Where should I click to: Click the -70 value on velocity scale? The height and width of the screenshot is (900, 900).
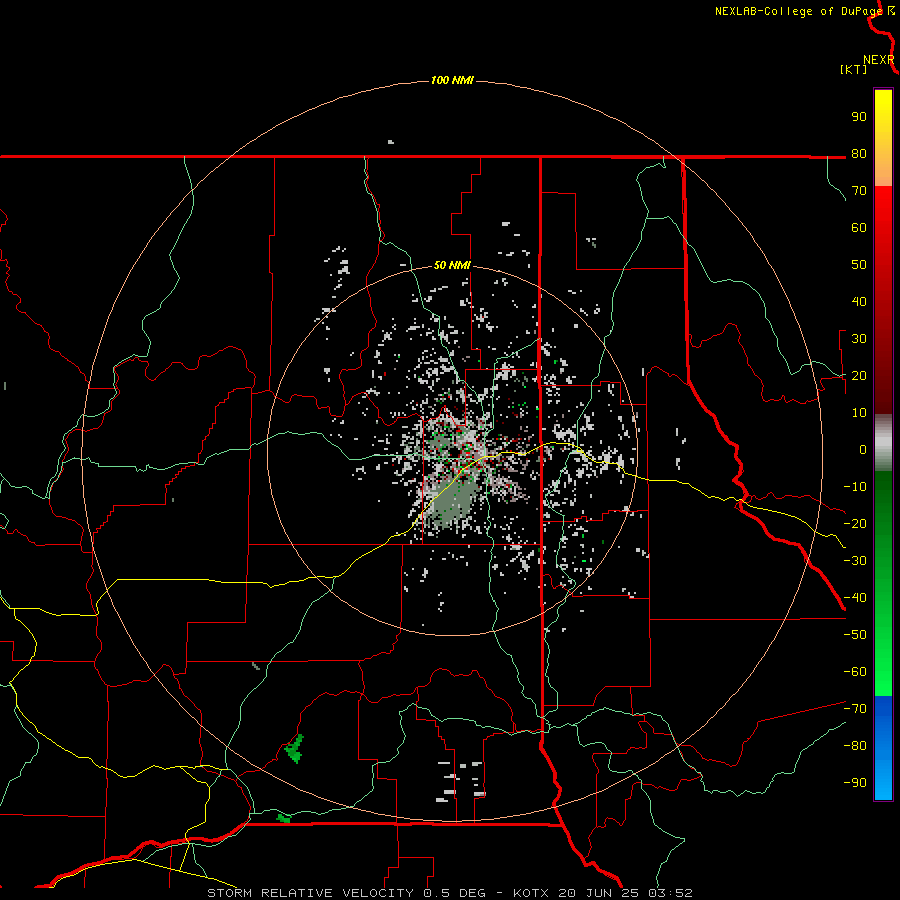pyautogui.click(x=855, y=708)
